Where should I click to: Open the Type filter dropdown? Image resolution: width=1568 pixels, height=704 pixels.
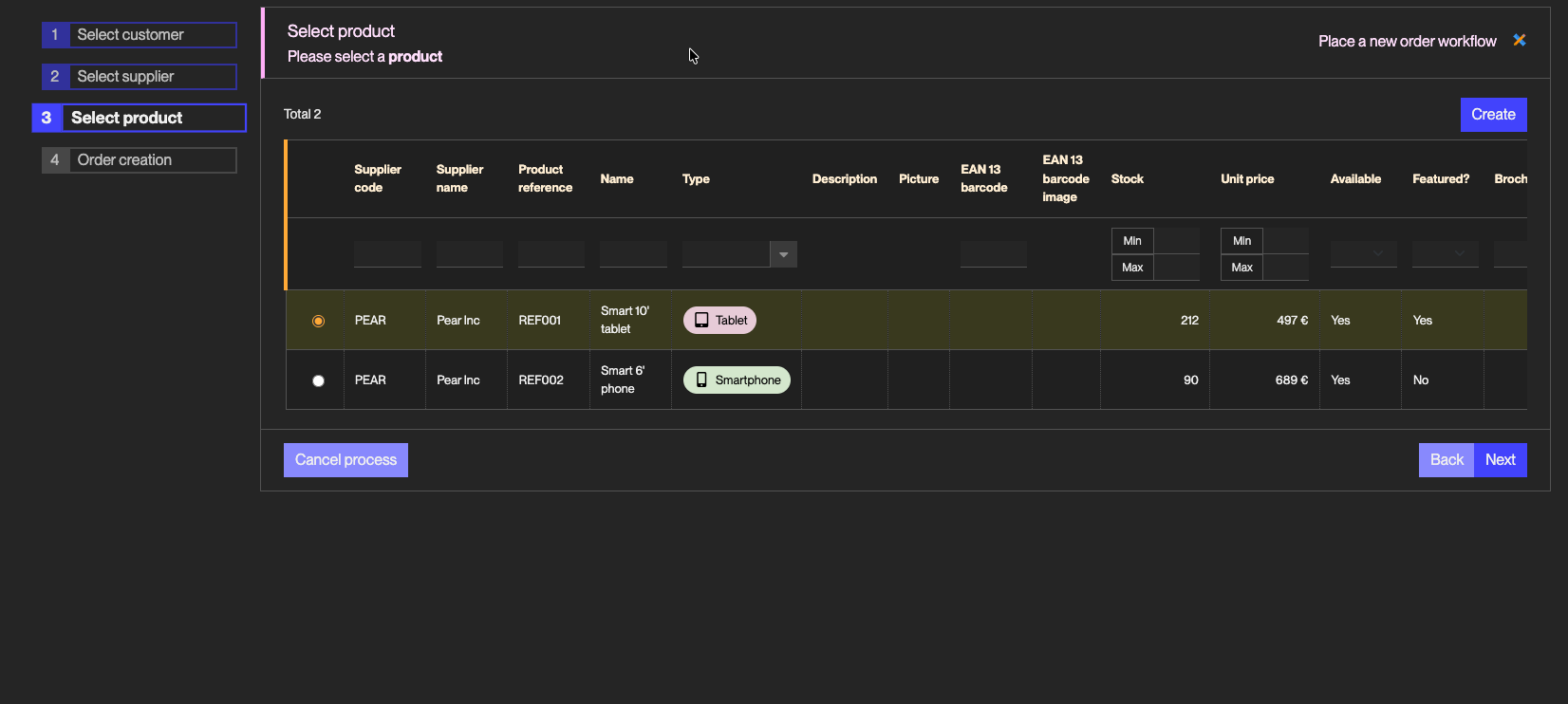coord(783,254)
